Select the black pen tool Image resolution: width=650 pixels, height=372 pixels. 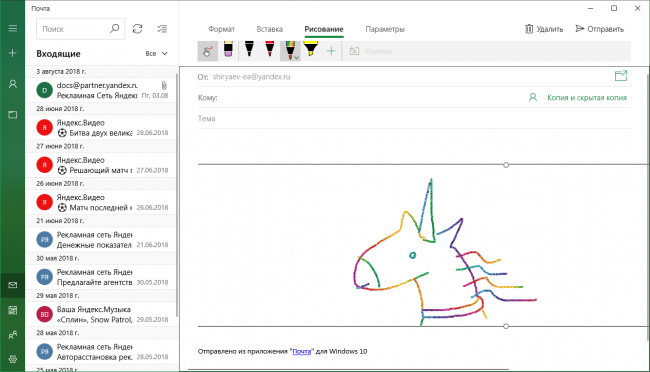coord(249,51)
